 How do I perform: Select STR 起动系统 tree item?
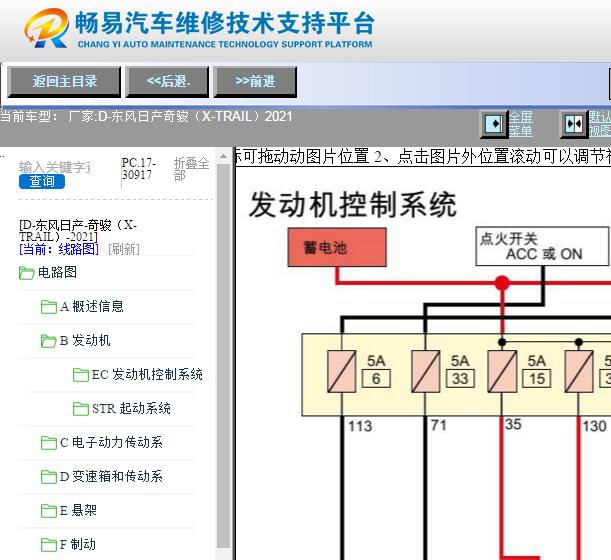click(131, 408)
